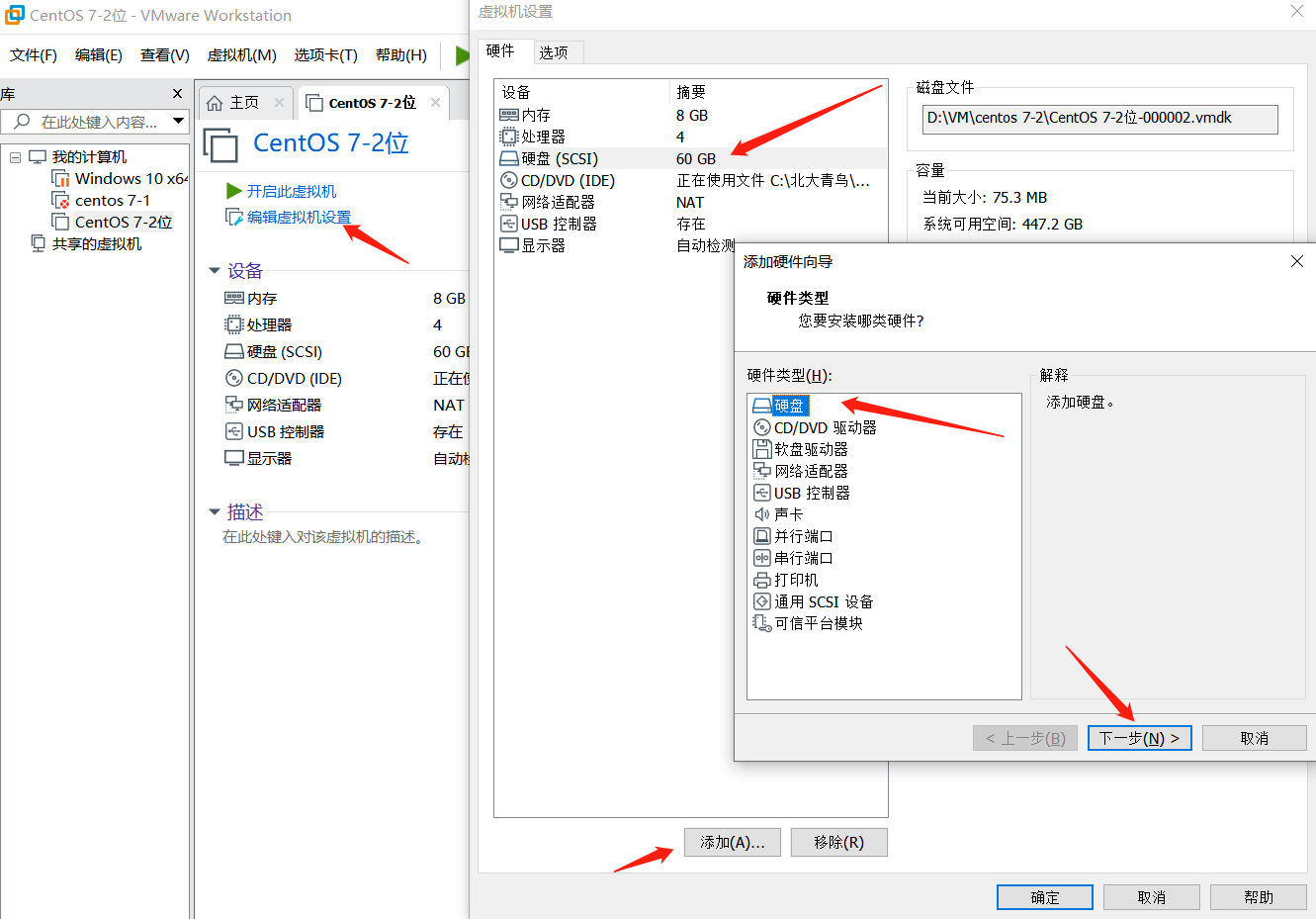Open the 选项卡(T) menu
This screenshot has width=1316, height=919.
326,55
